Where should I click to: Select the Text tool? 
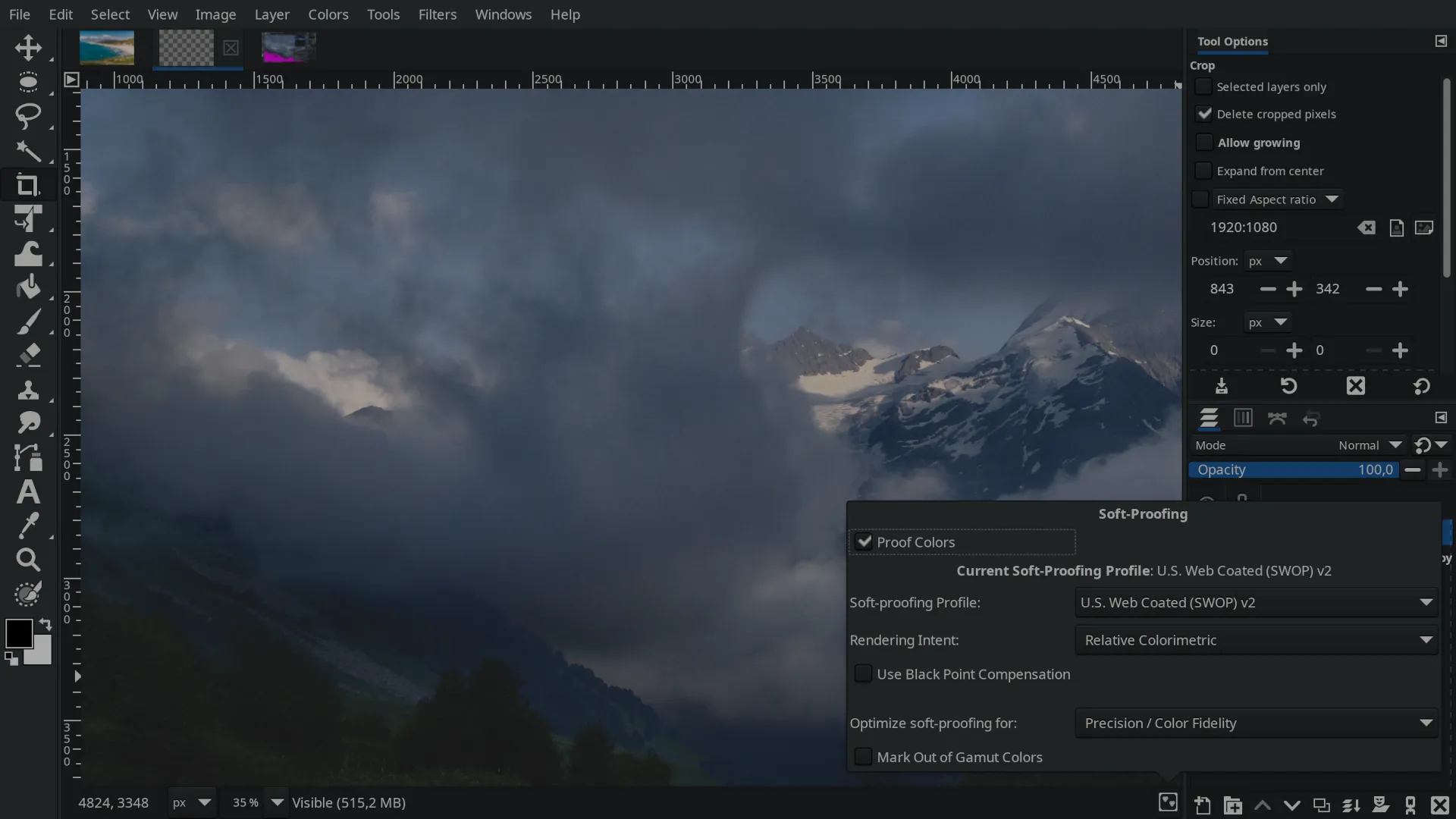(x=27, y=491)
